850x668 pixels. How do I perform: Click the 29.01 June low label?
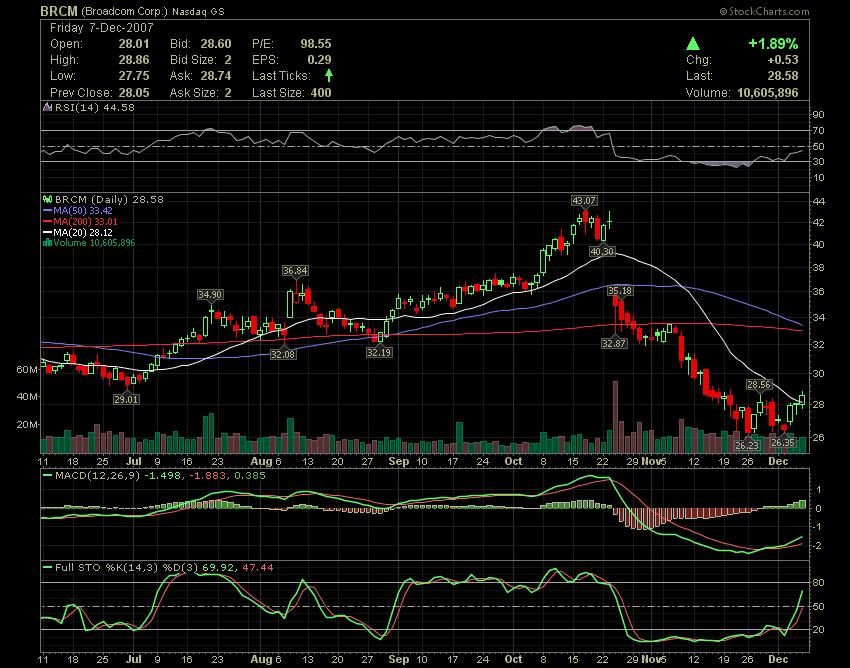(x=126, y=400)
